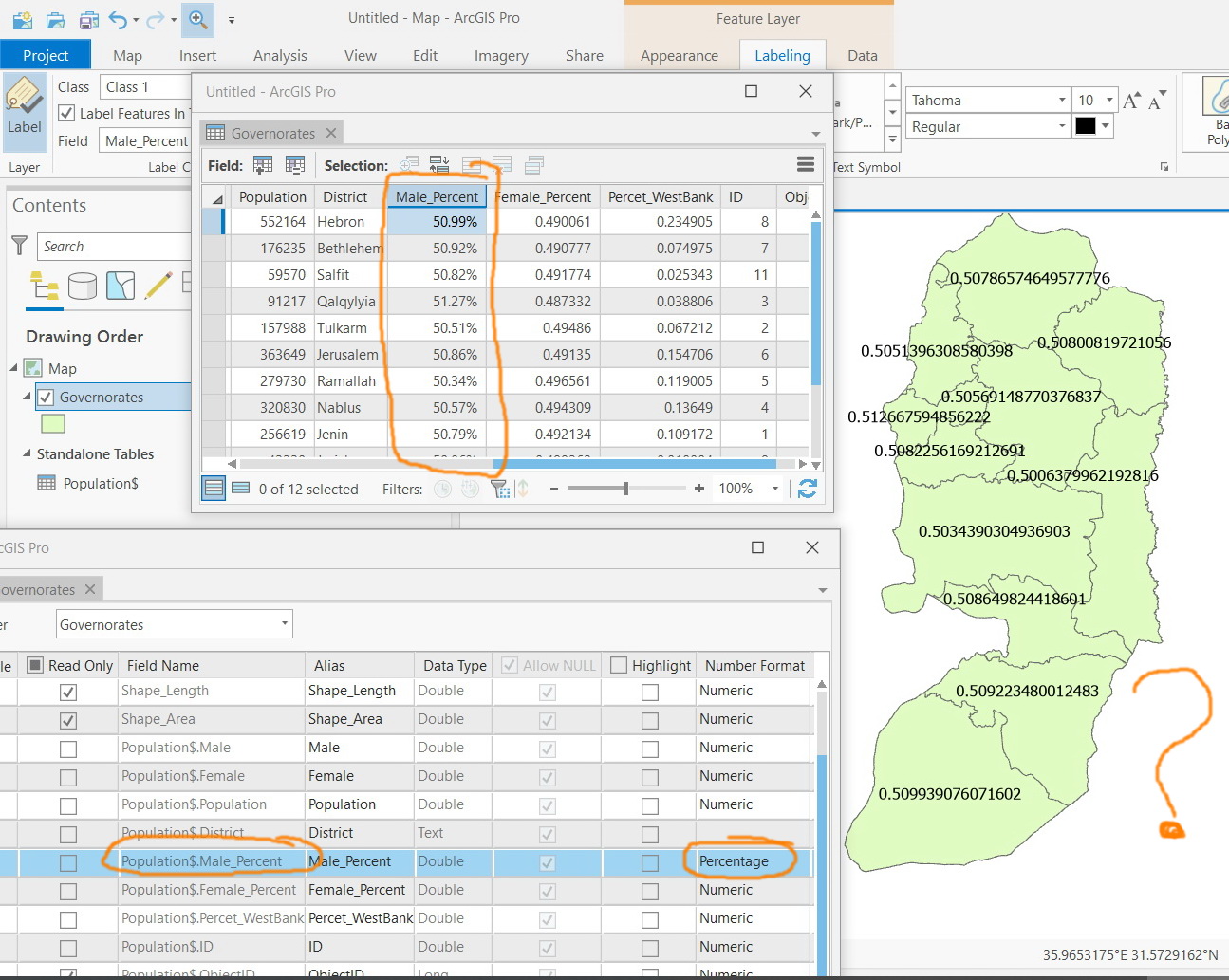Click in the Contents search box

click(114, 247)
